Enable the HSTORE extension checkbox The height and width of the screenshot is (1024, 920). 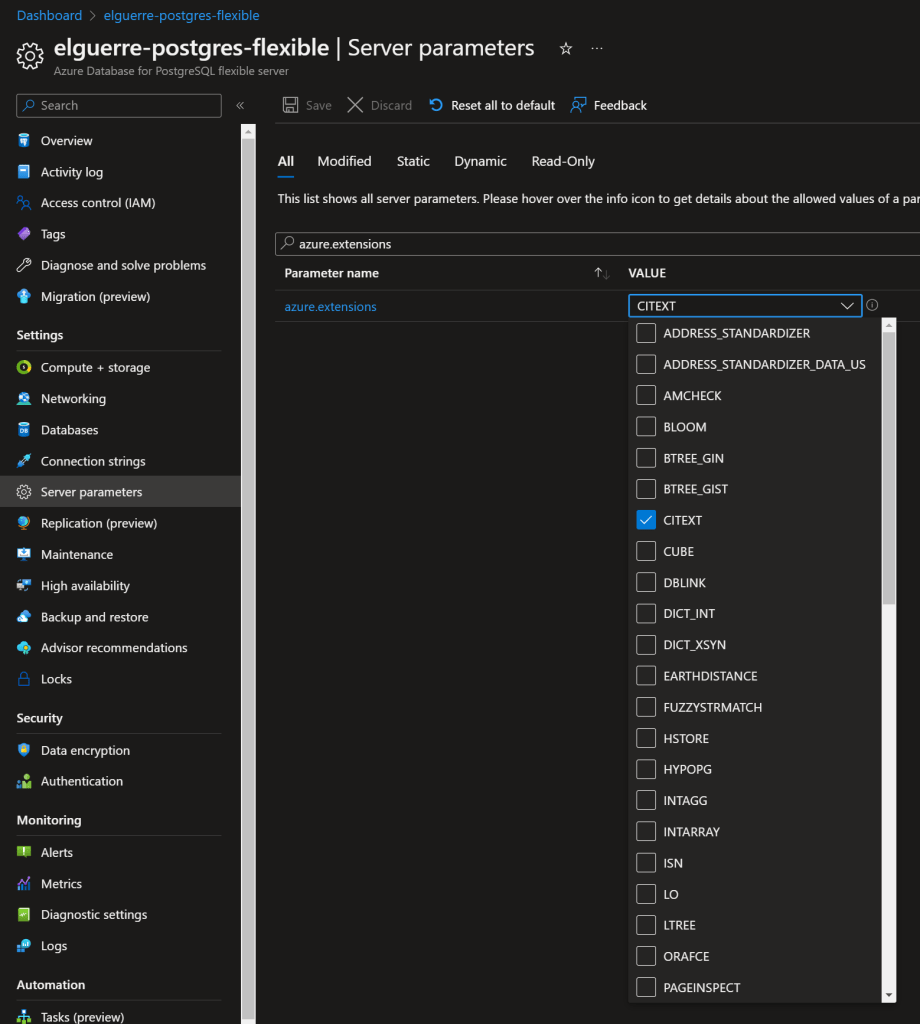pyautogui.click(x=646, y=738)
